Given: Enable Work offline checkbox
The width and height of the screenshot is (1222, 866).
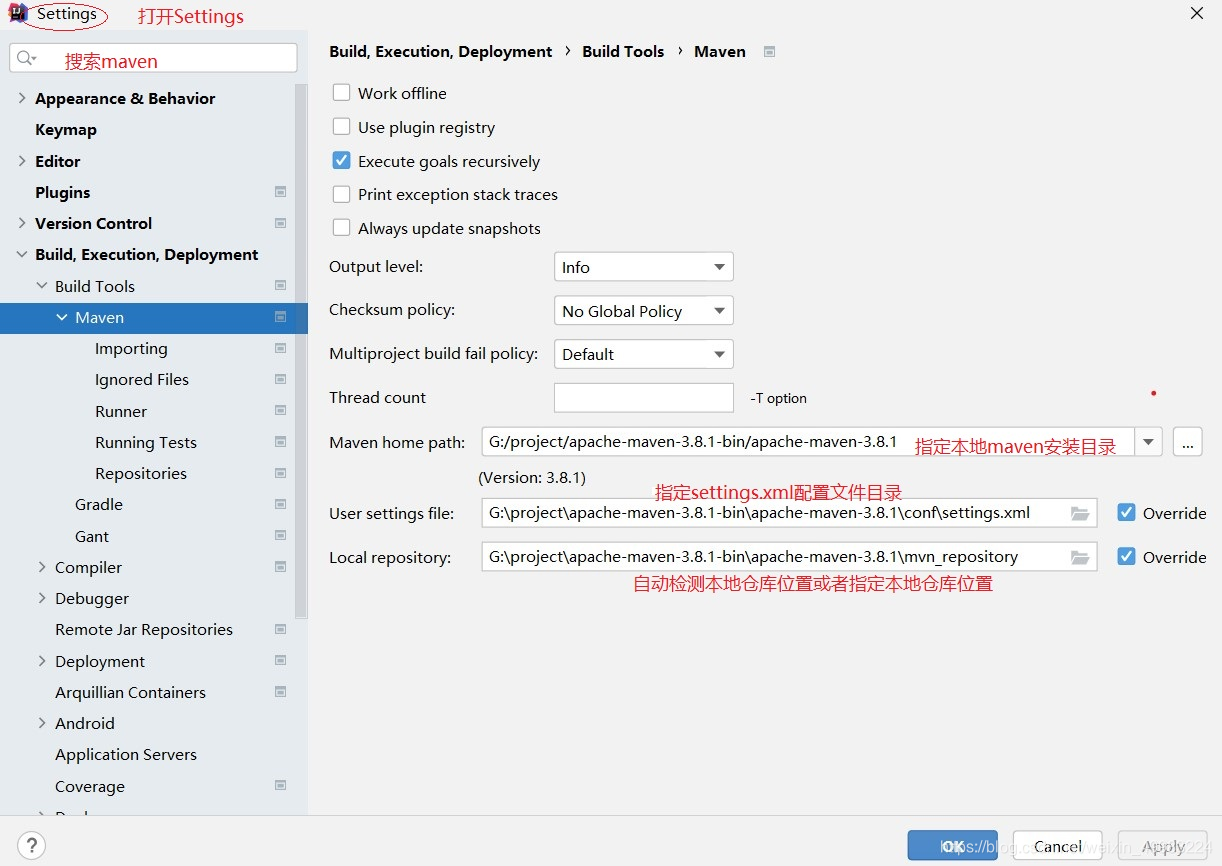Looking at the screenshot, I should coord(342,93).
